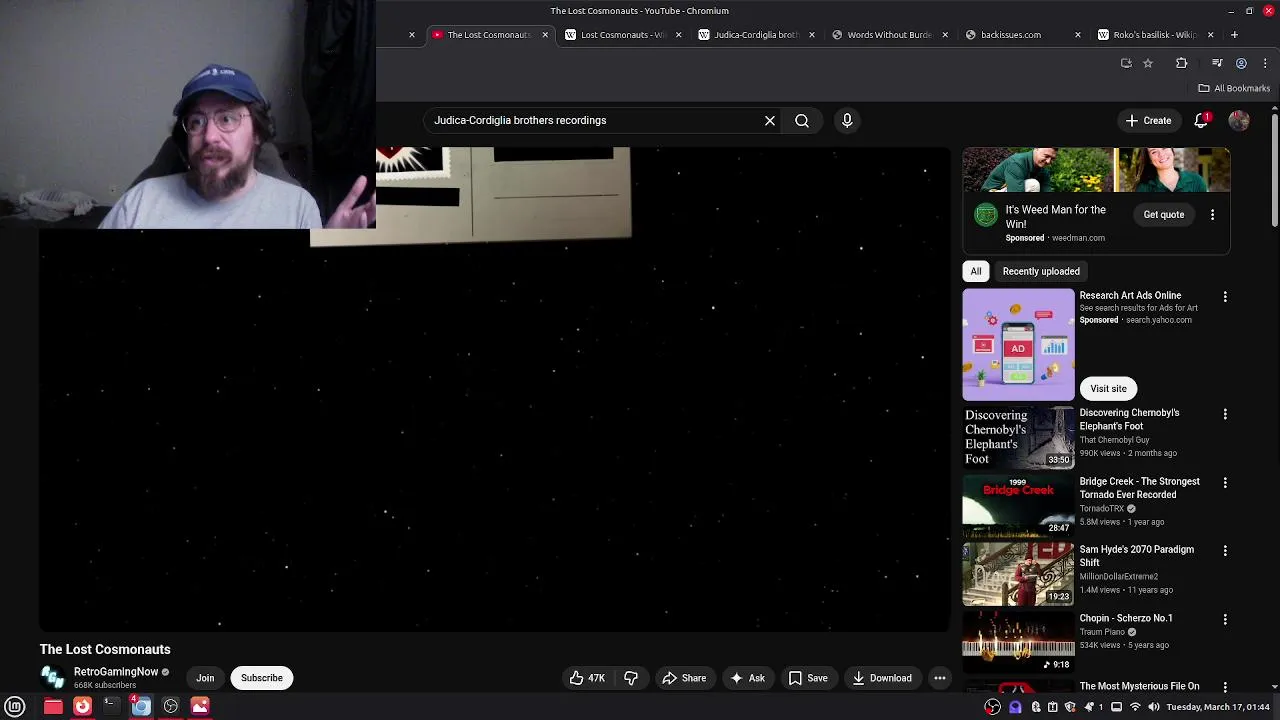Switch to The Lost Cosmonauts YouTube tab
The height and width of the screenshot is (720, 1280).
[488, 35]
